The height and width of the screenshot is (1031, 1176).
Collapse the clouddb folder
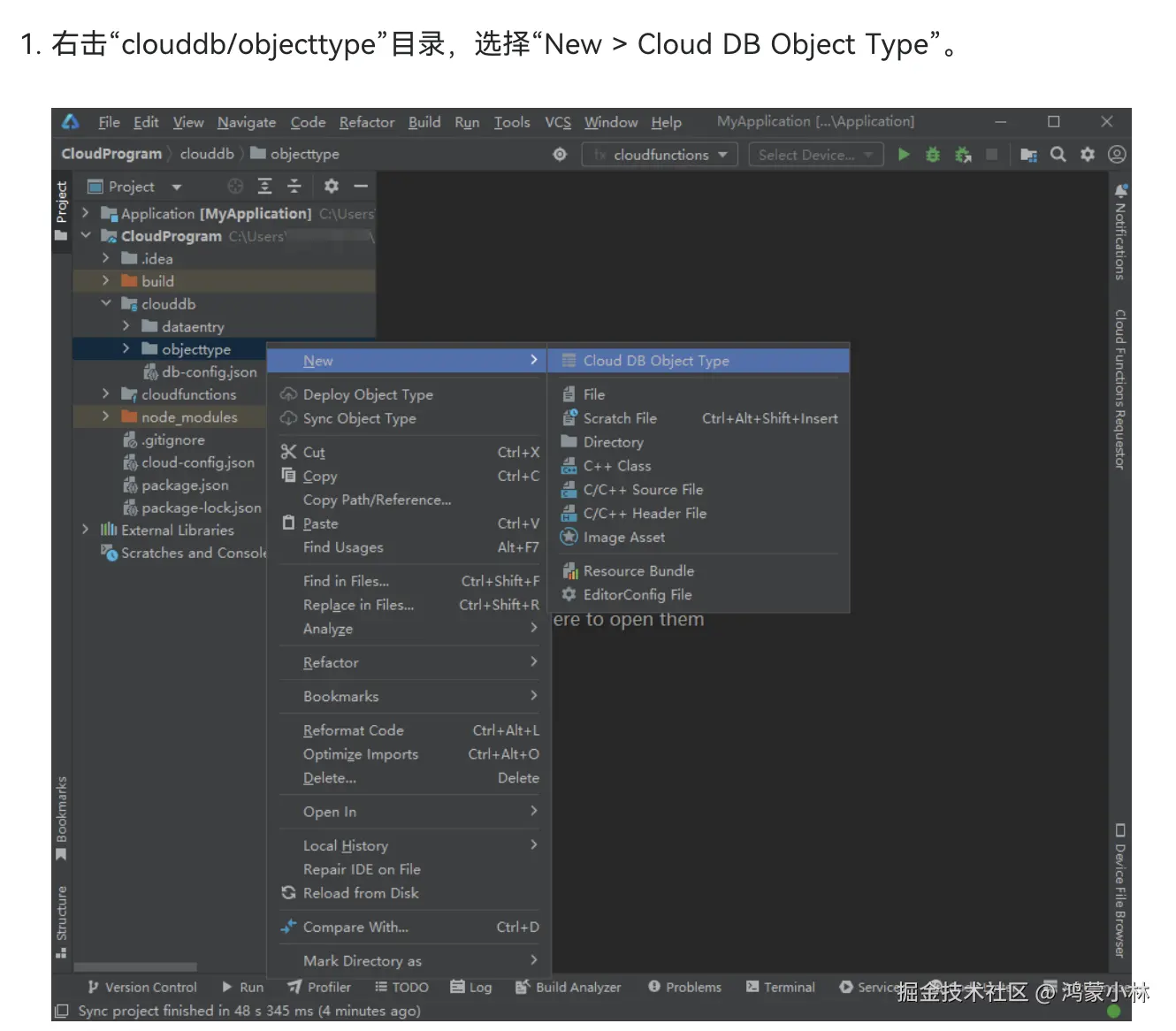[105, 303]
